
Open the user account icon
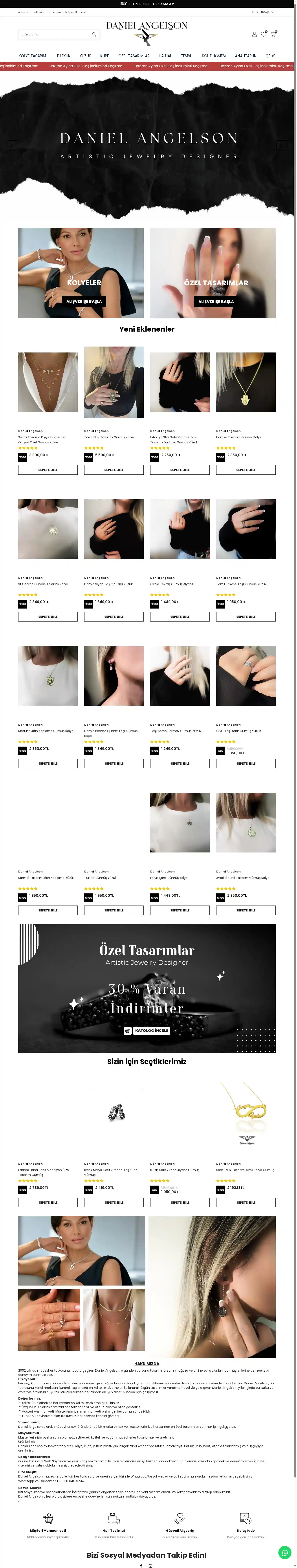point(254,35)
